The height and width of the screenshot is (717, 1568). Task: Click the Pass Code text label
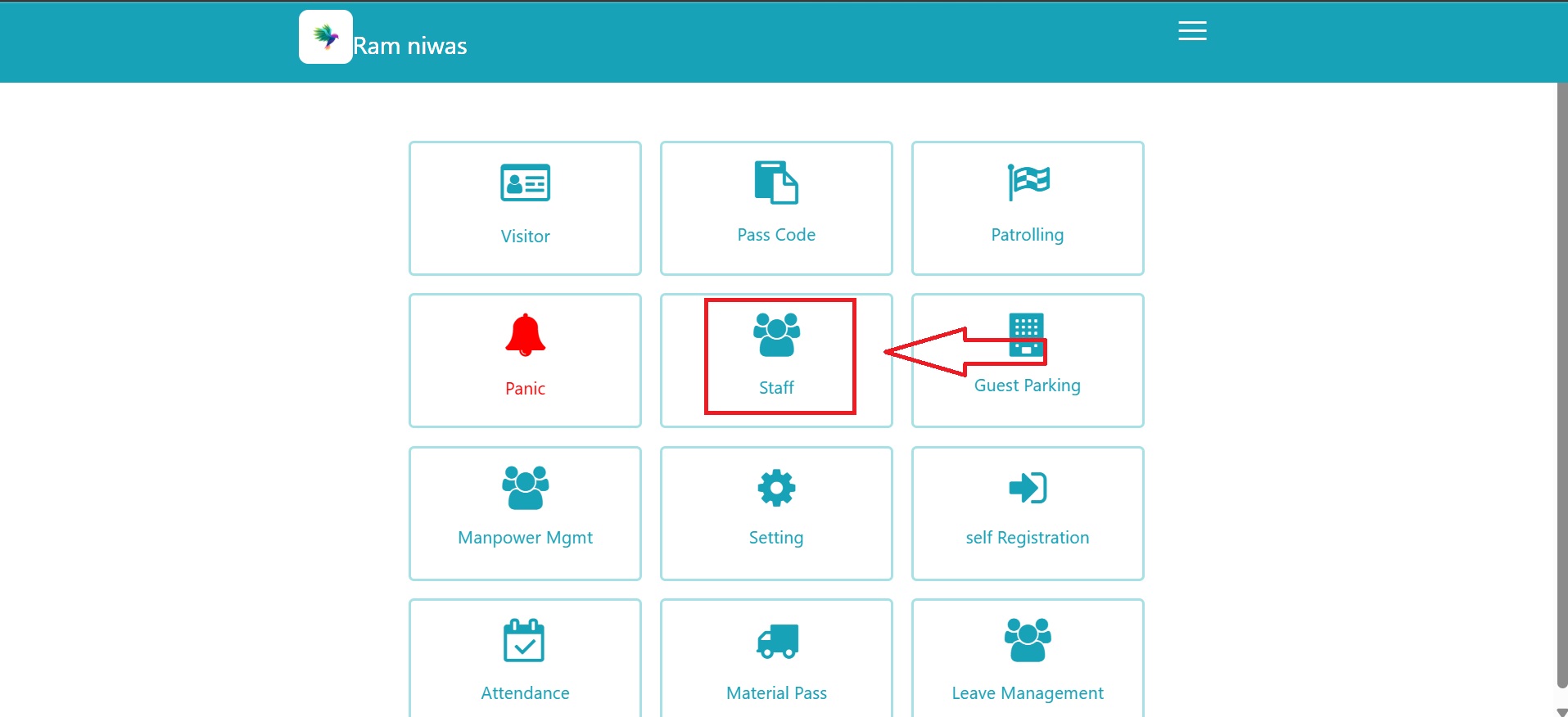[776, 235]
